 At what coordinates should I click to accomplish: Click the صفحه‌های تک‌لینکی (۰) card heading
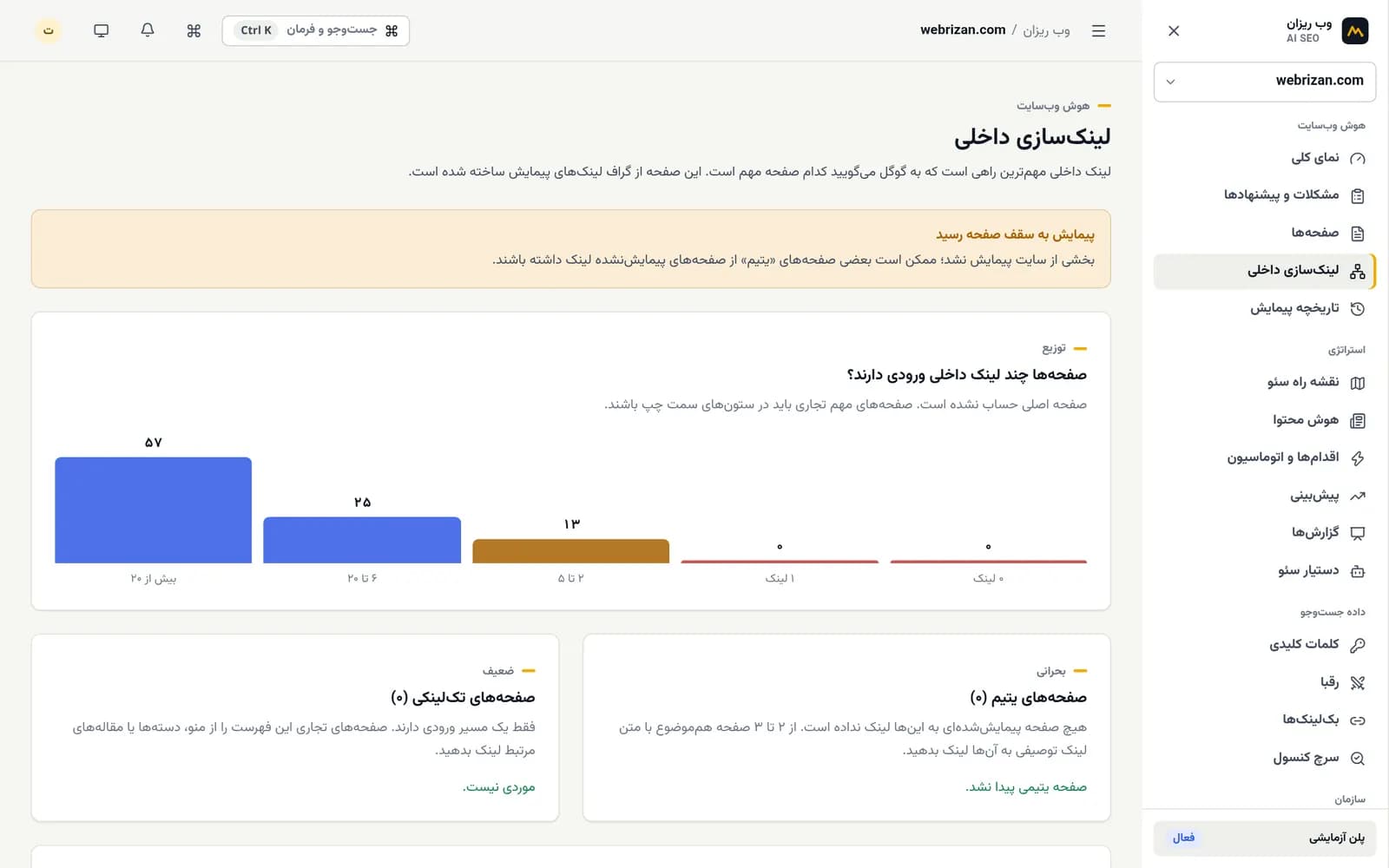coord(463,698)
